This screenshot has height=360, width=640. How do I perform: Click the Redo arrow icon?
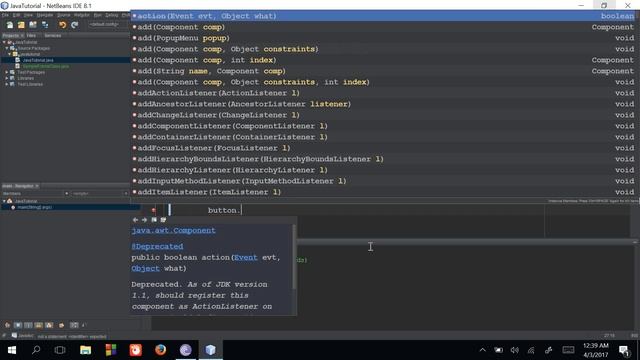74,25
